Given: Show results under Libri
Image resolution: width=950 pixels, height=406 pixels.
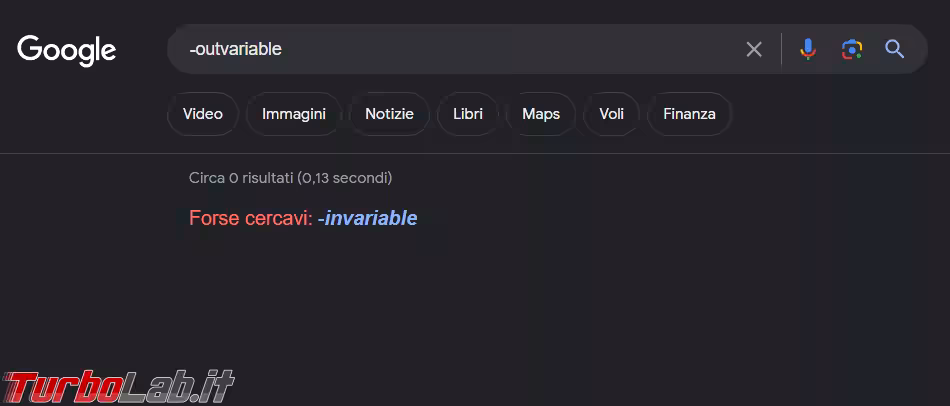Looking at the screenshot, I should coord(467,114).
